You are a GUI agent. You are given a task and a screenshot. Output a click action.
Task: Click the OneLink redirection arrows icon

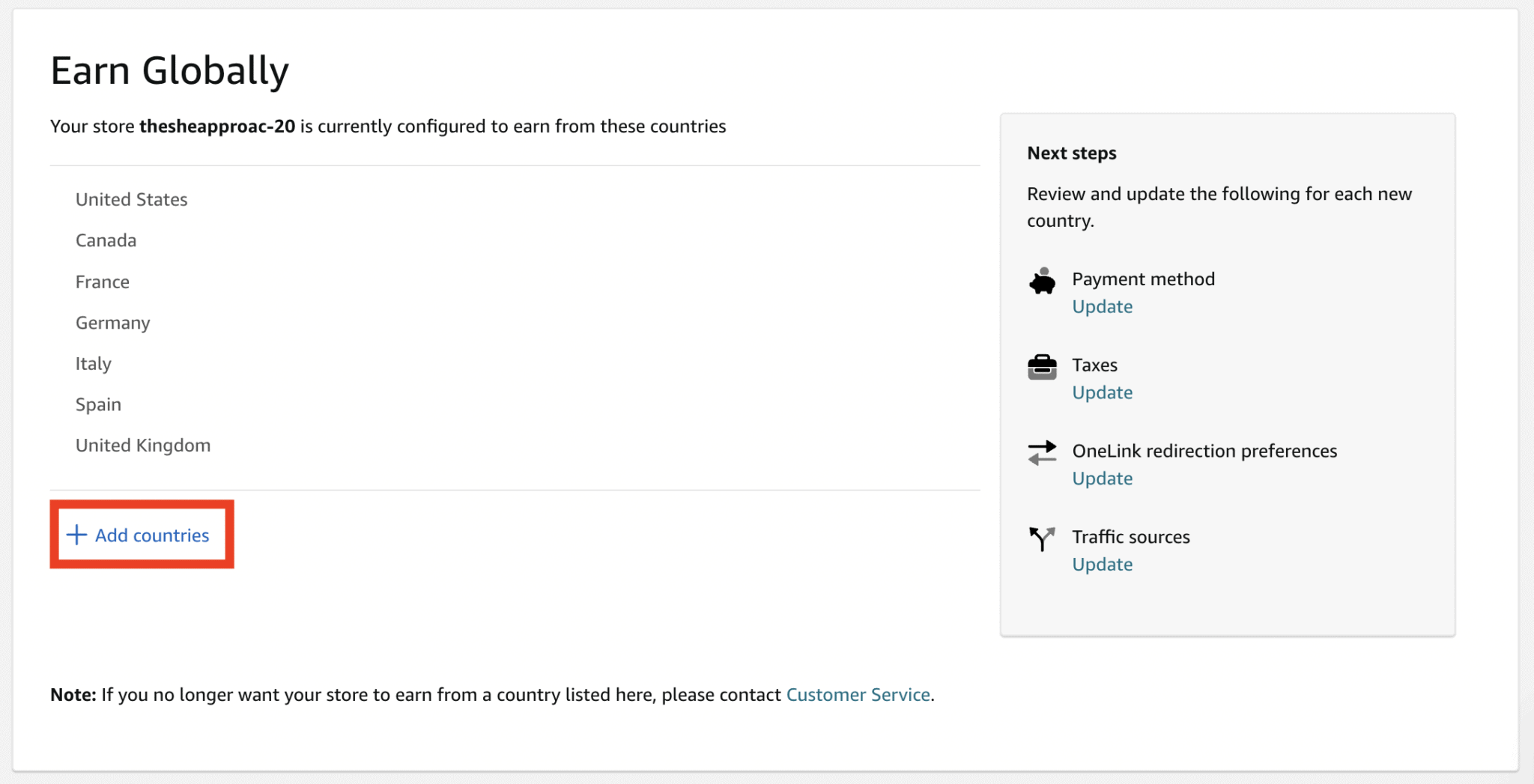tap(1041, 452)
